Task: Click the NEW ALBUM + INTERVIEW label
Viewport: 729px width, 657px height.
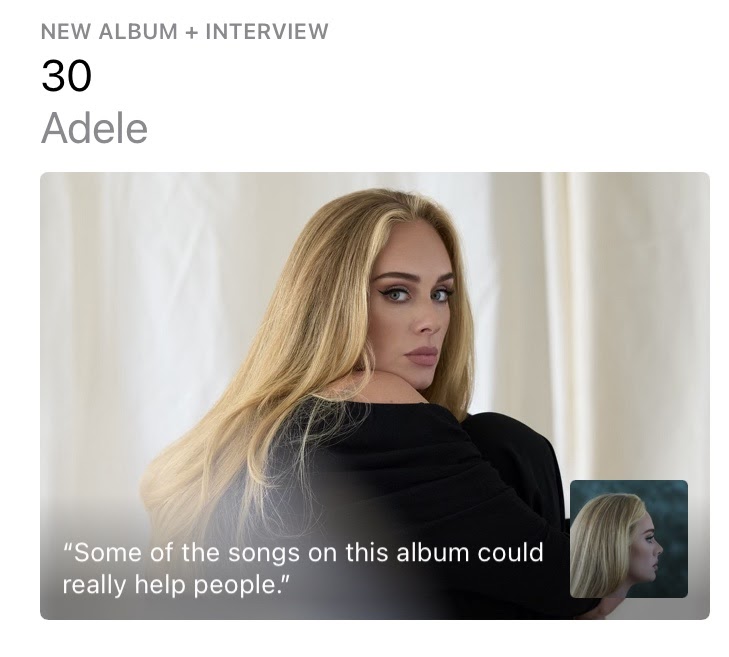Action: (x=185, y=32)
